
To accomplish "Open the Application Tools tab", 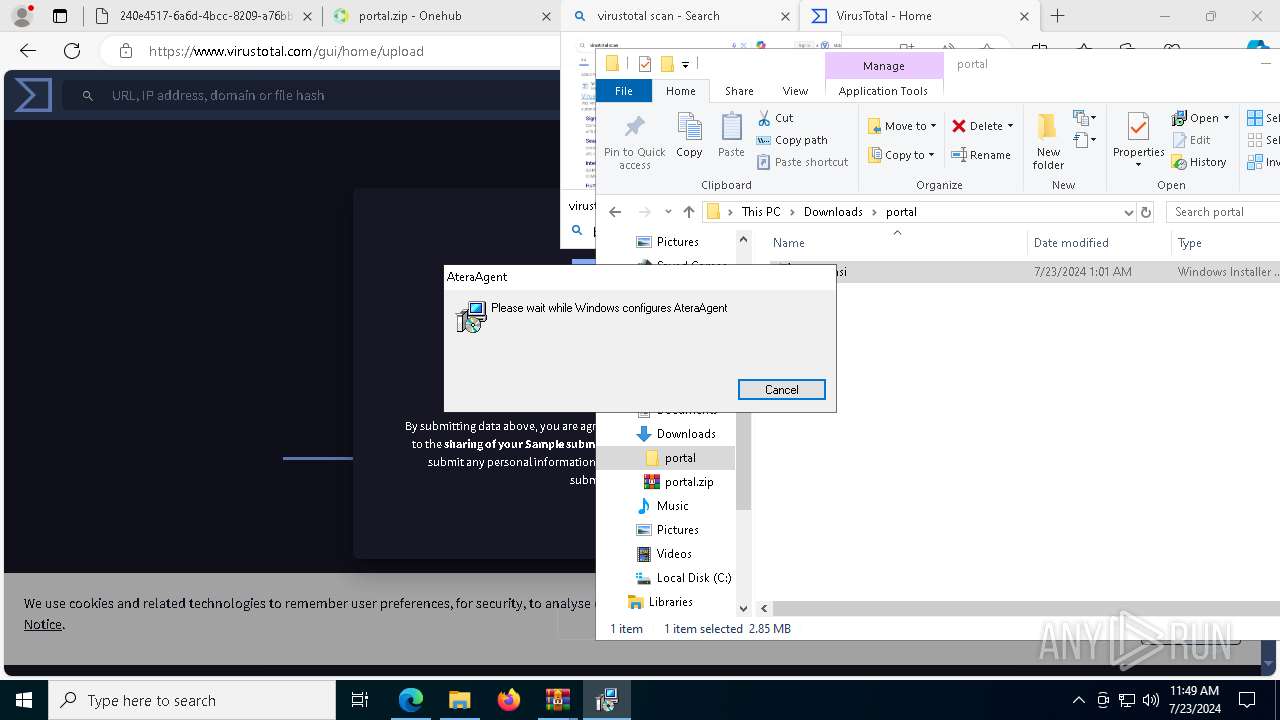I will click(x=883, y=91).
